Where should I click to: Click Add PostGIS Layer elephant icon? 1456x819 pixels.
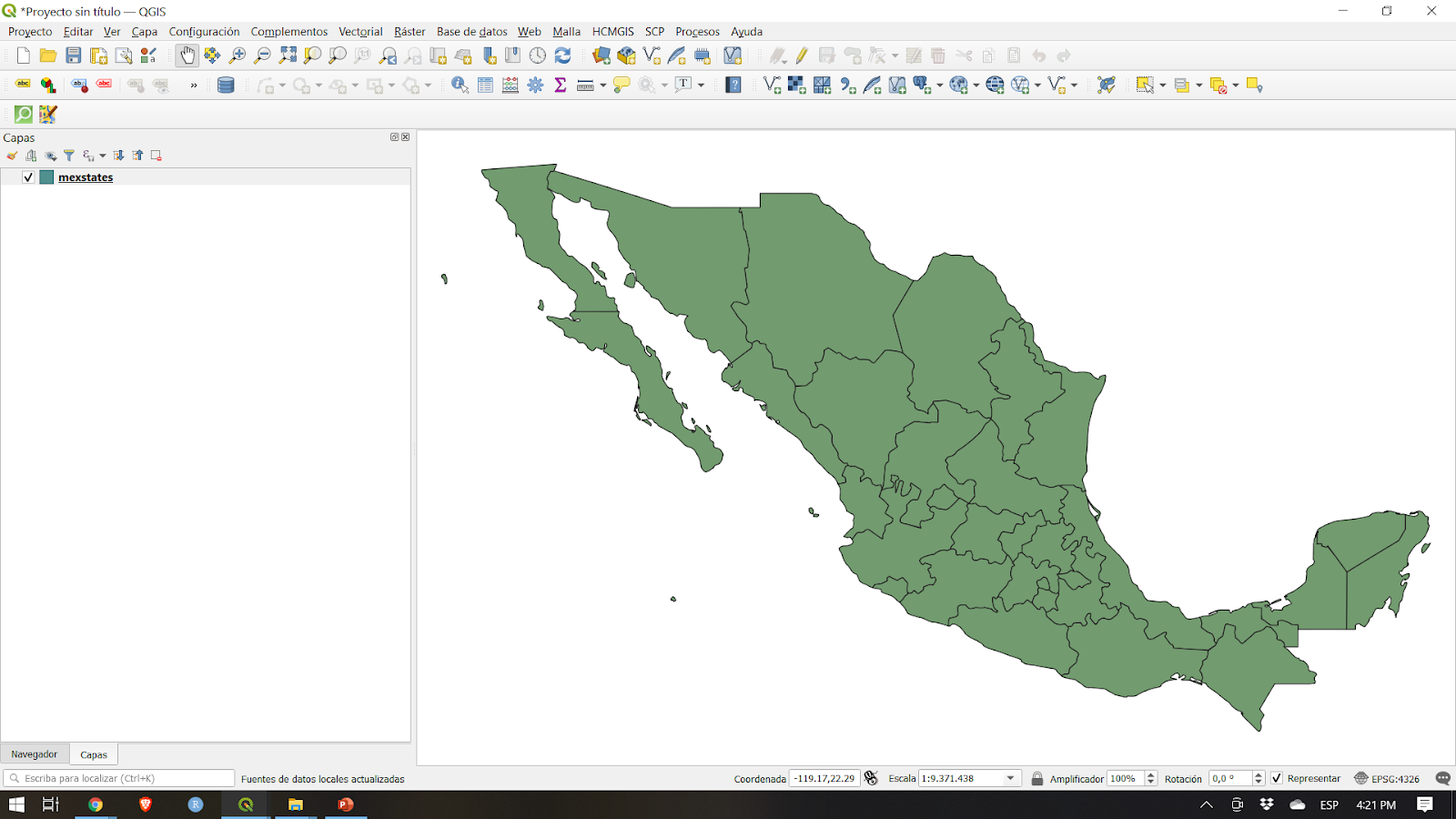tap(922, 86)
